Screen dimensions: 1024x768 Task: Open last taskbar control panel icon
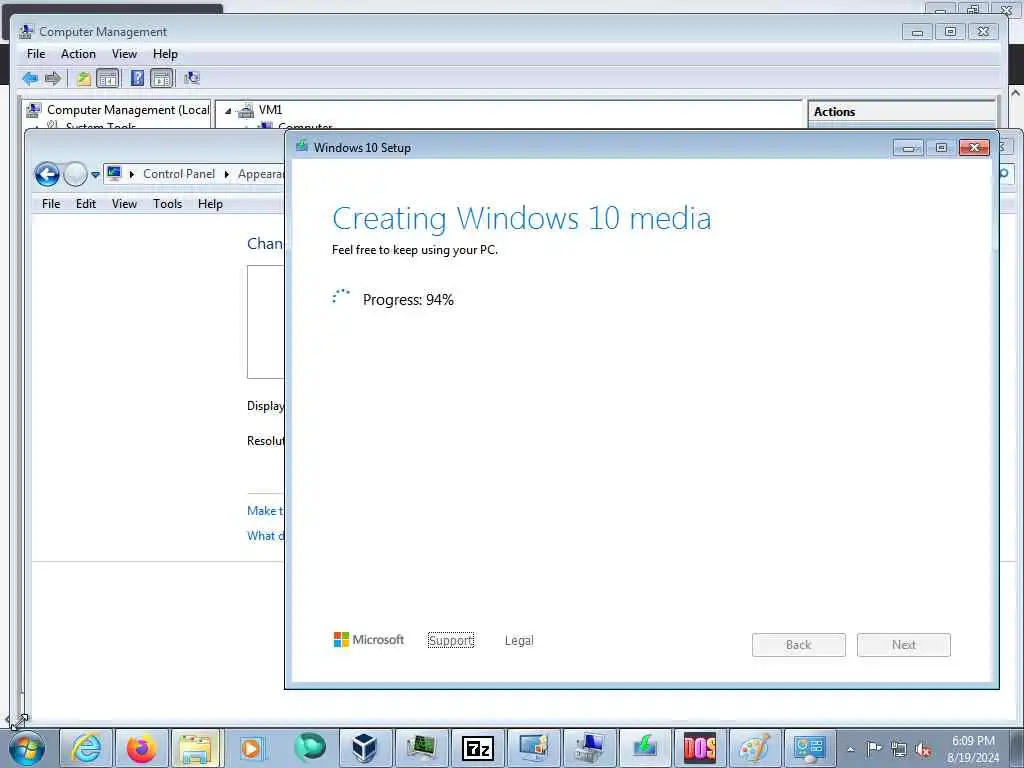(810, 748)
